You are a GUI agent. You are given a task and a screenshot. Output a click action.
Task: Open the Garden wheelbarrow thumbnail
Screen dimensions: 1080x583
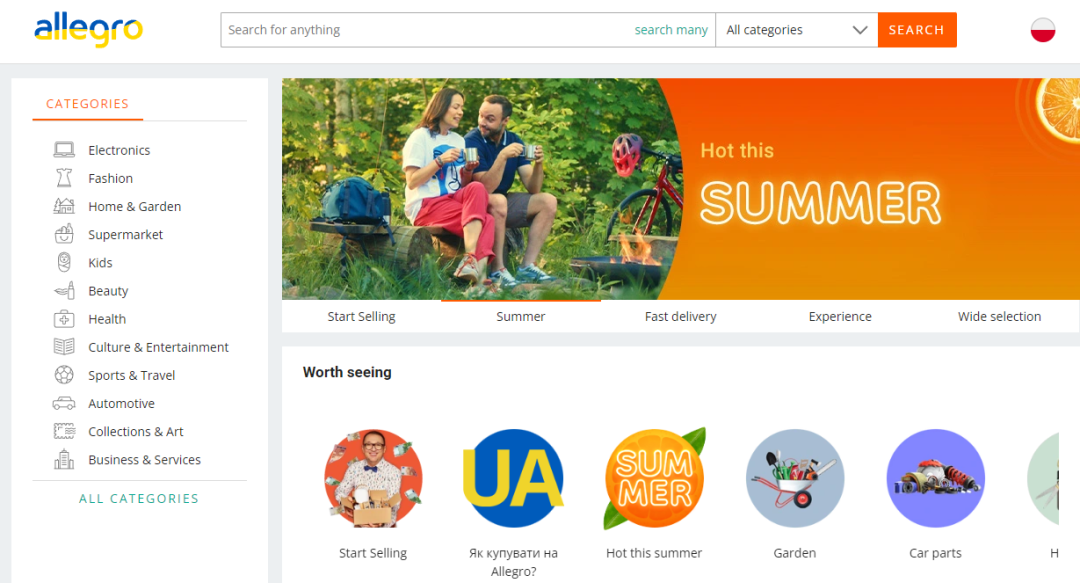(x=795, y=478)
